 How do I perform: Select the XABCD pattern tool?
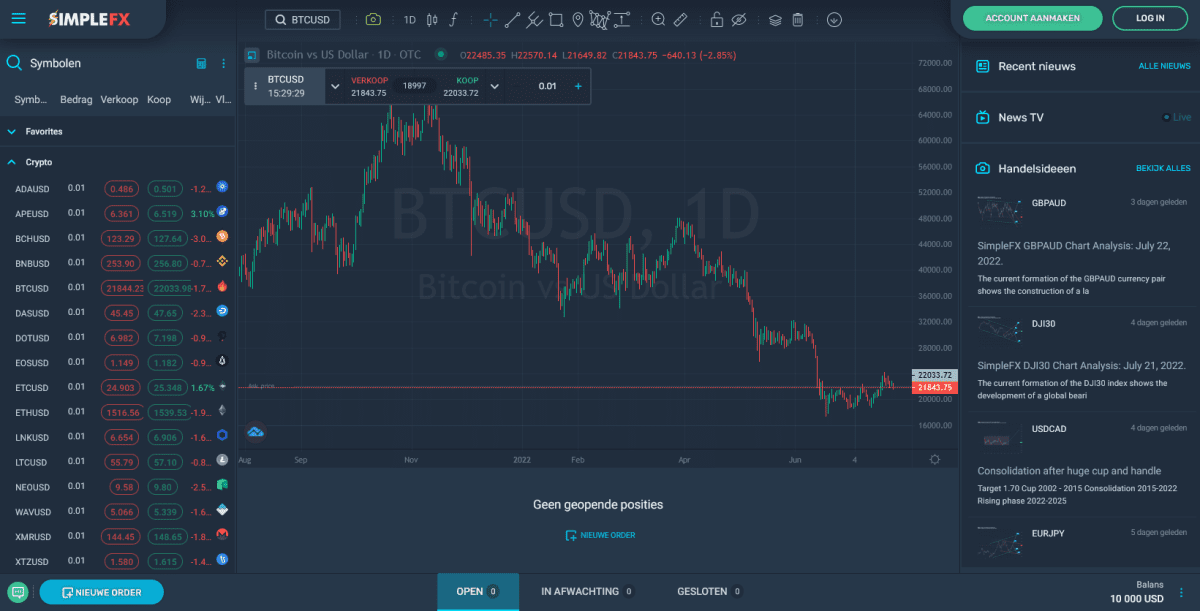pyautogui.click(x=600, y=19)
